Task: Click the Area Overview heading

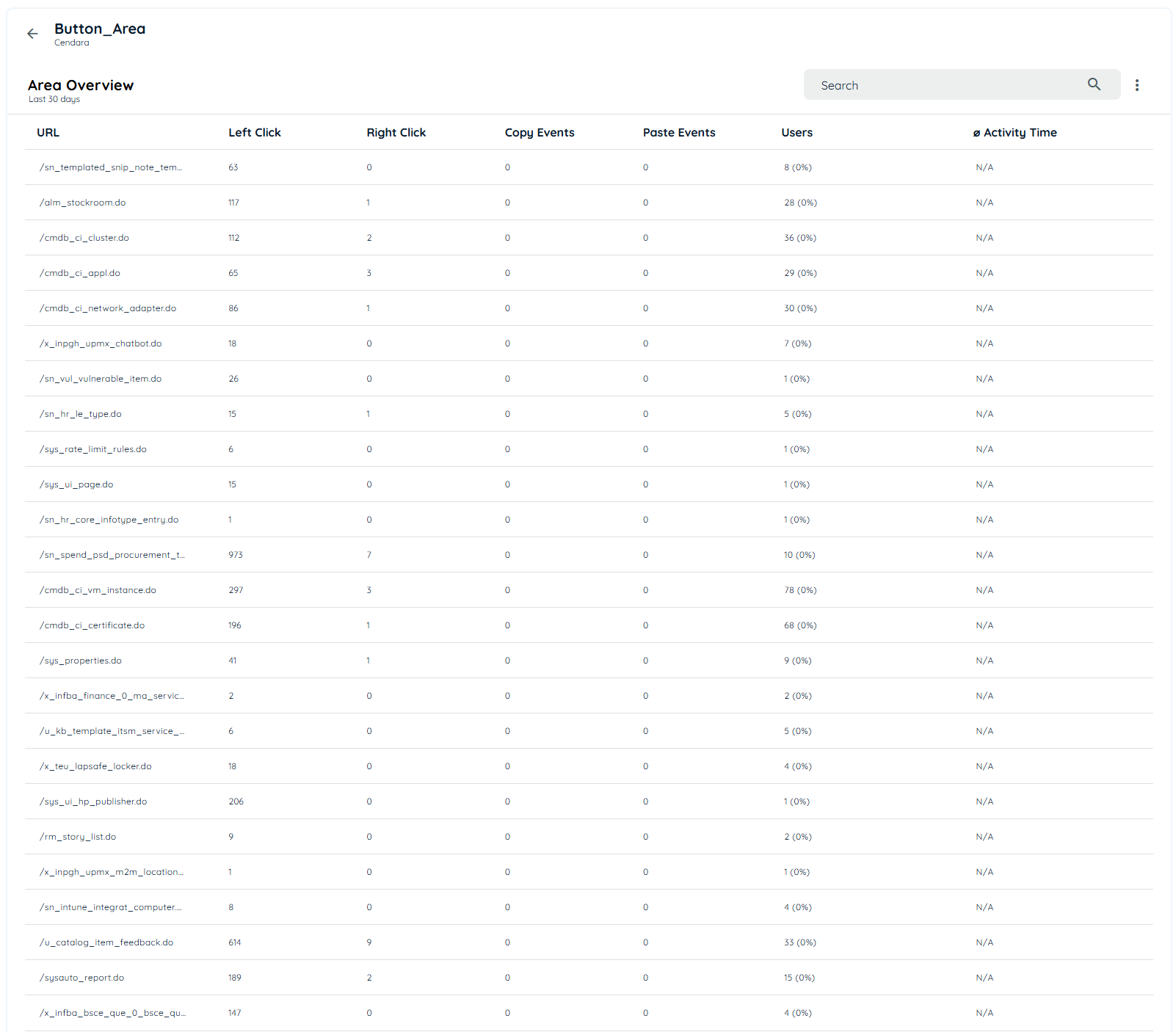Action: [81, 85]
